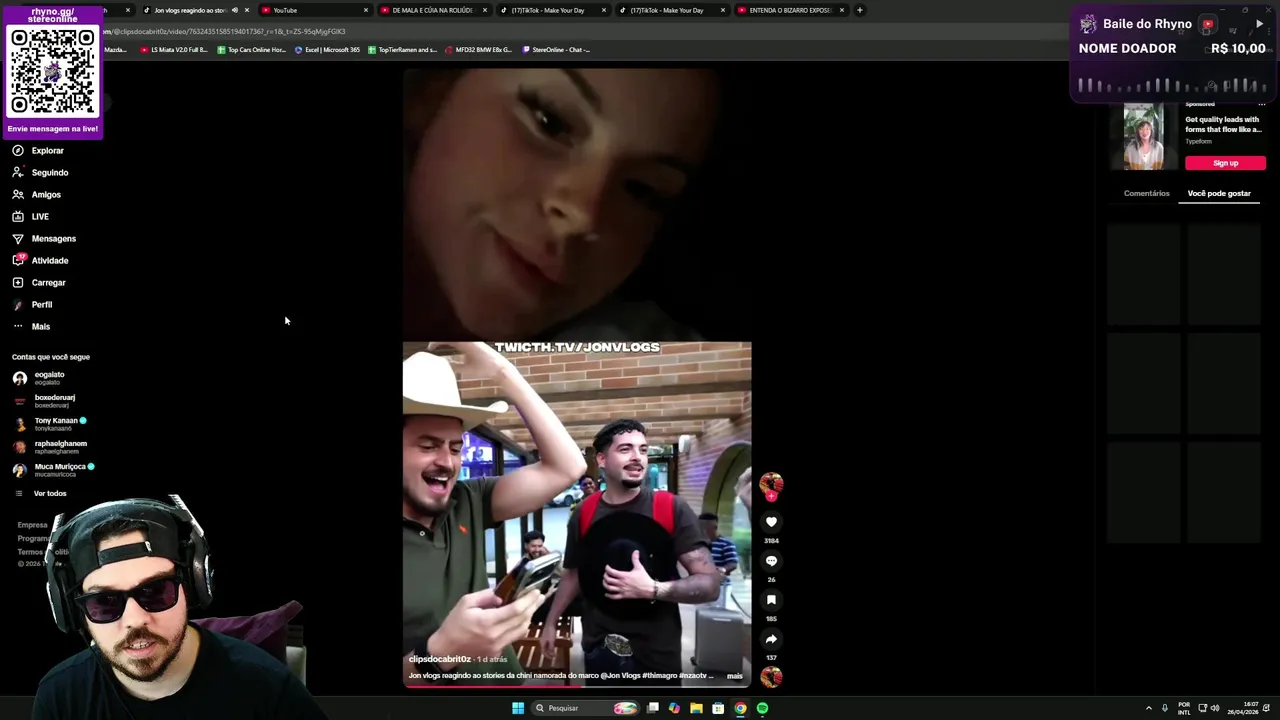Click the playing TikTok video
Viewport: 1280px width, 720px height.
click(x=577, y=378)
